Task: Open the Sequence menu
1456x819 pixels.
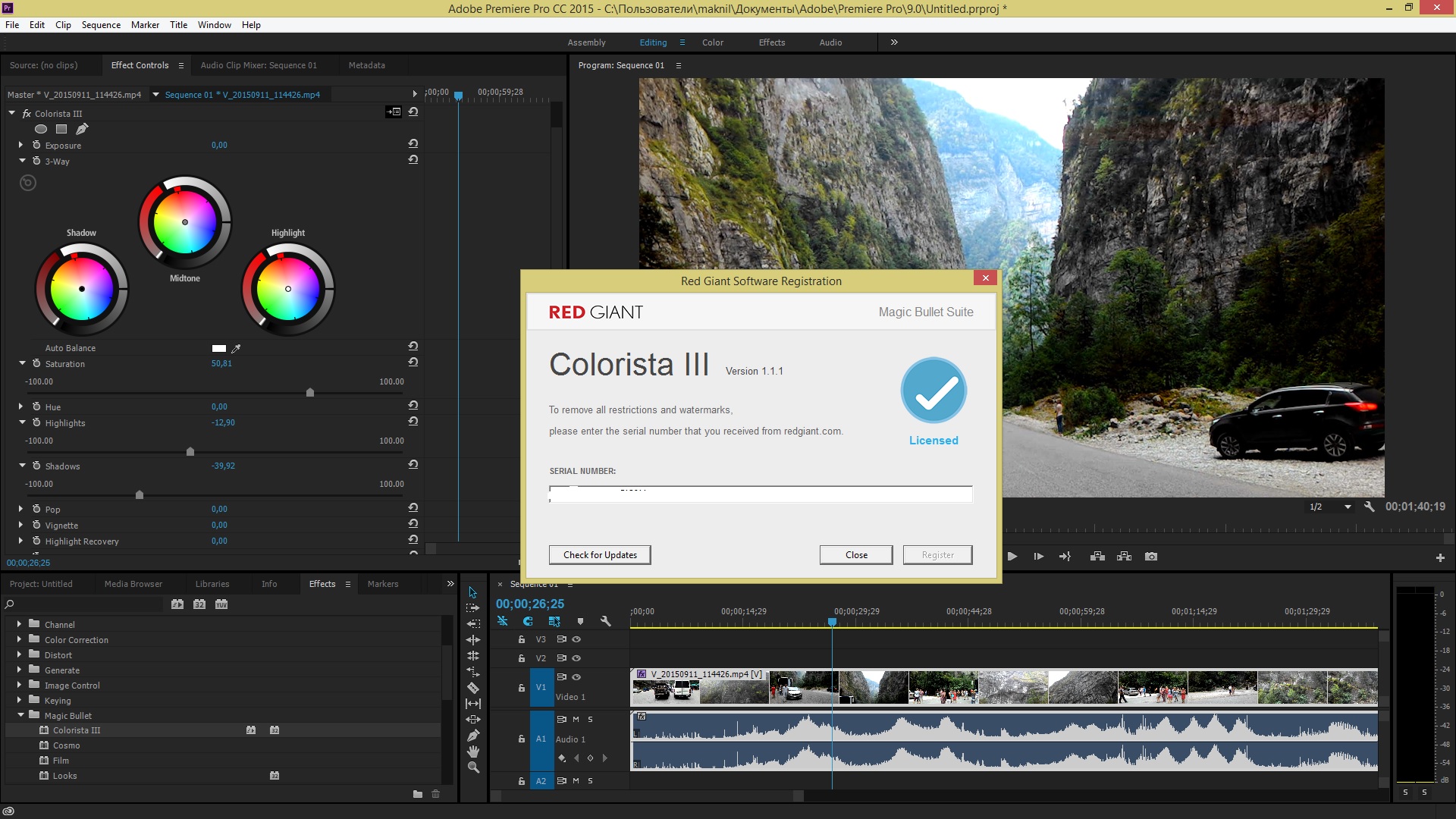Action: tap(101, 25)
